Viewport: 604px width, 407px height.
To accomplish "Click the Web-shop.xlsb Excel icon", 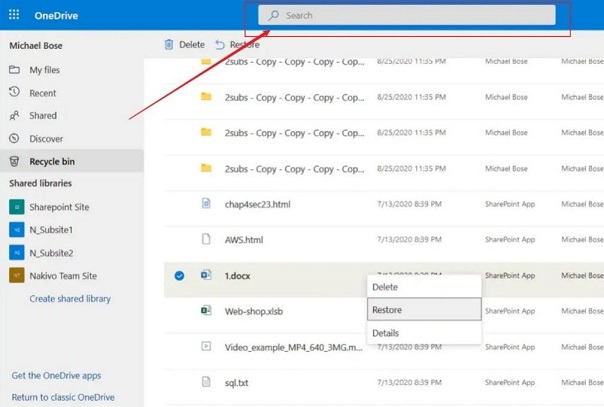I will [206, 310].
